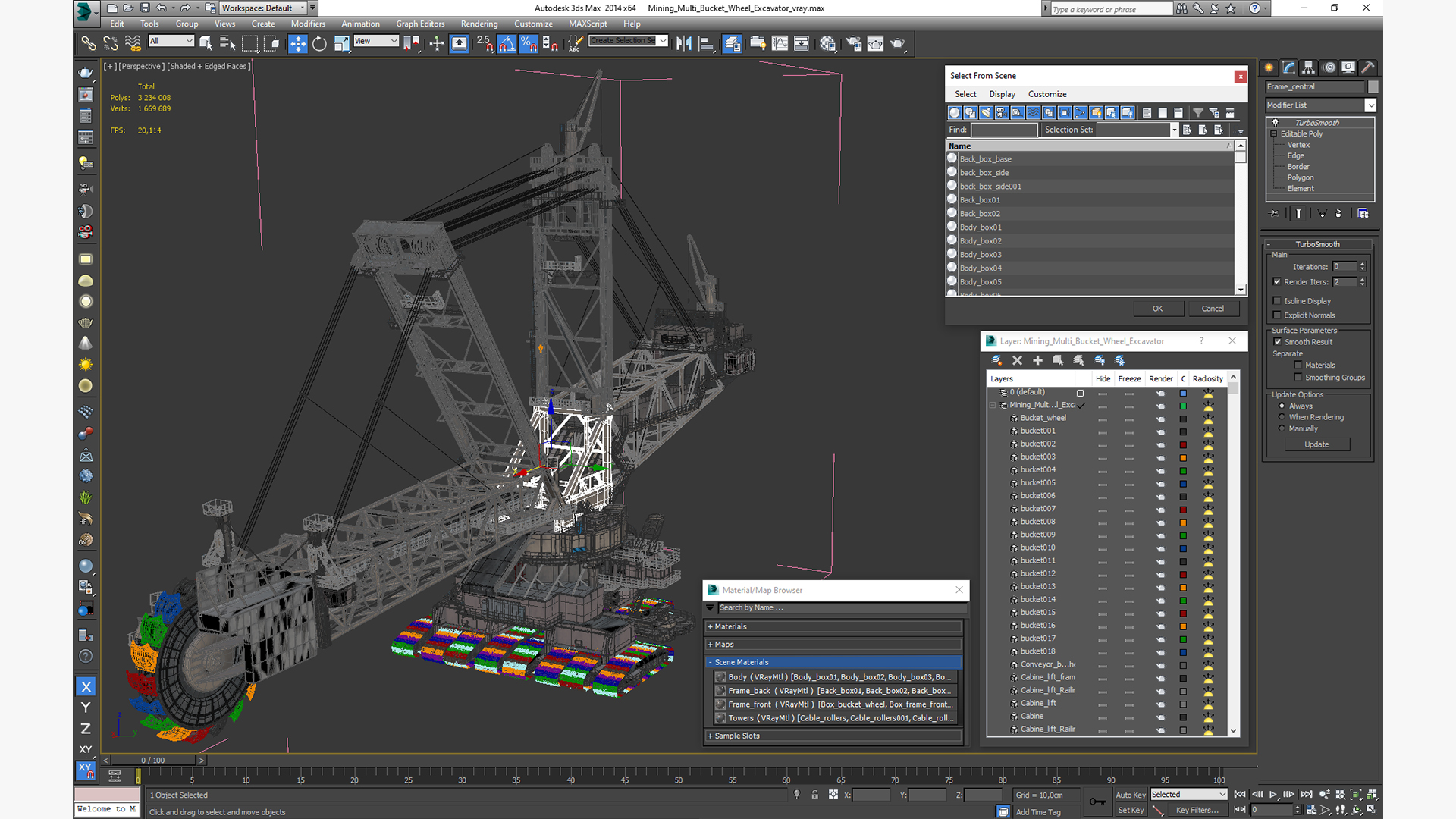This screenshot has width=1456, height=819.
Task: Open the Workspace Default dropdown
Action: 262,8
